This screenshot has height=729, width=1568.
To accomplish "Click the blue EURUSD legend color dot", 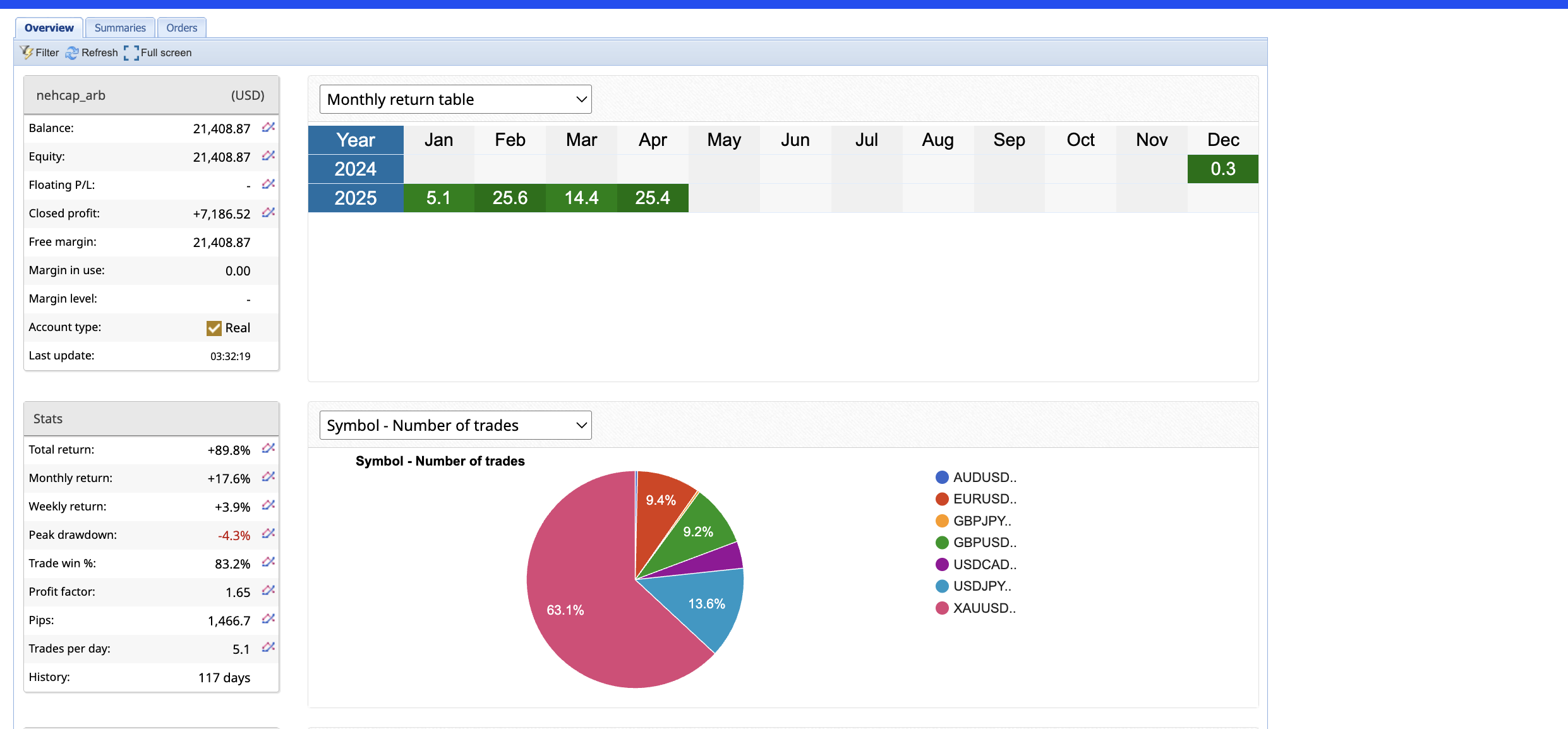I will coord(942,499).
